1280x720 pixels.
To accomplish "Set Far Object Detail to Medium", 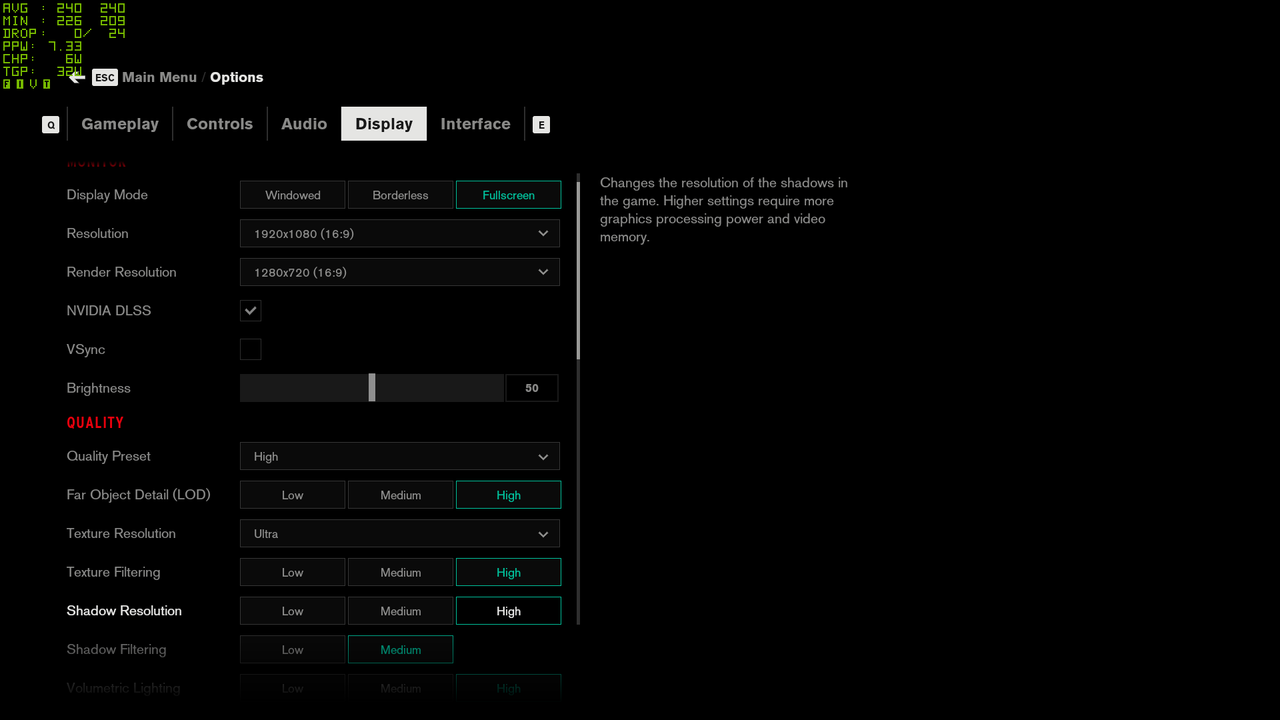I will click(x=400, y=495).
